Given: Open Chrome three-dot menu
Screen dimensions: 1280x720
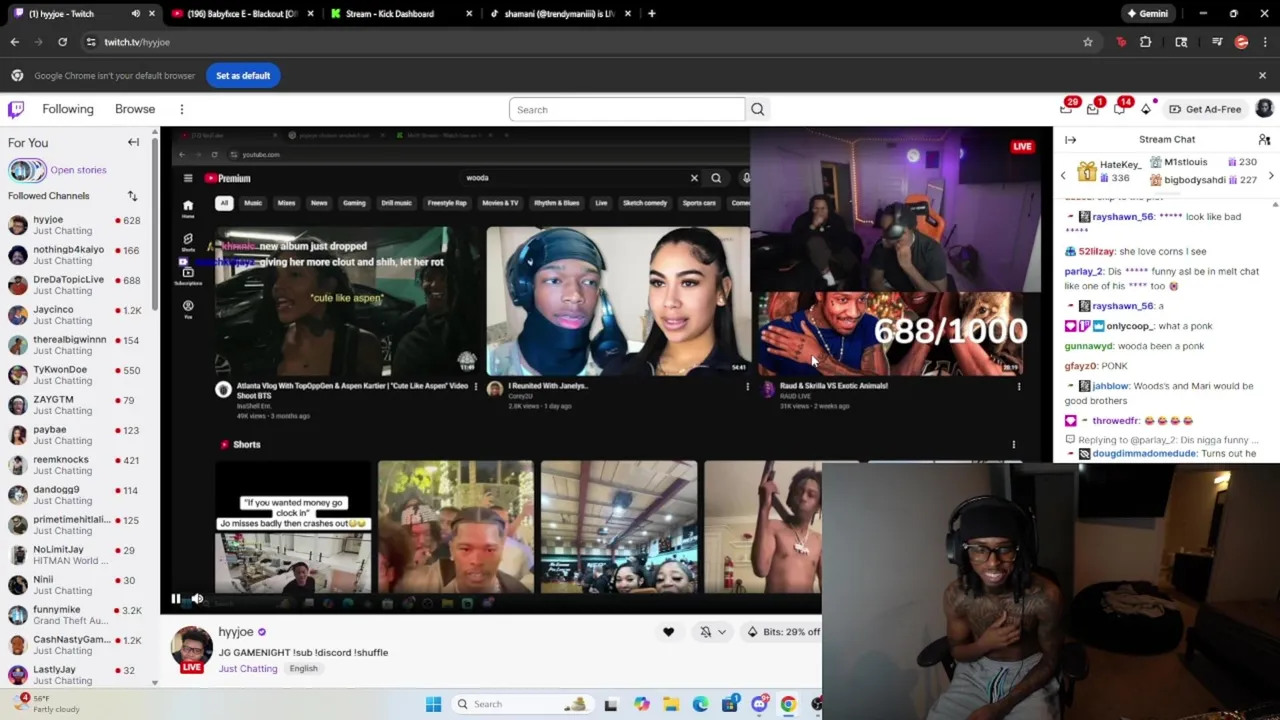Looking at the screenshot, I should coord(1265,42).
